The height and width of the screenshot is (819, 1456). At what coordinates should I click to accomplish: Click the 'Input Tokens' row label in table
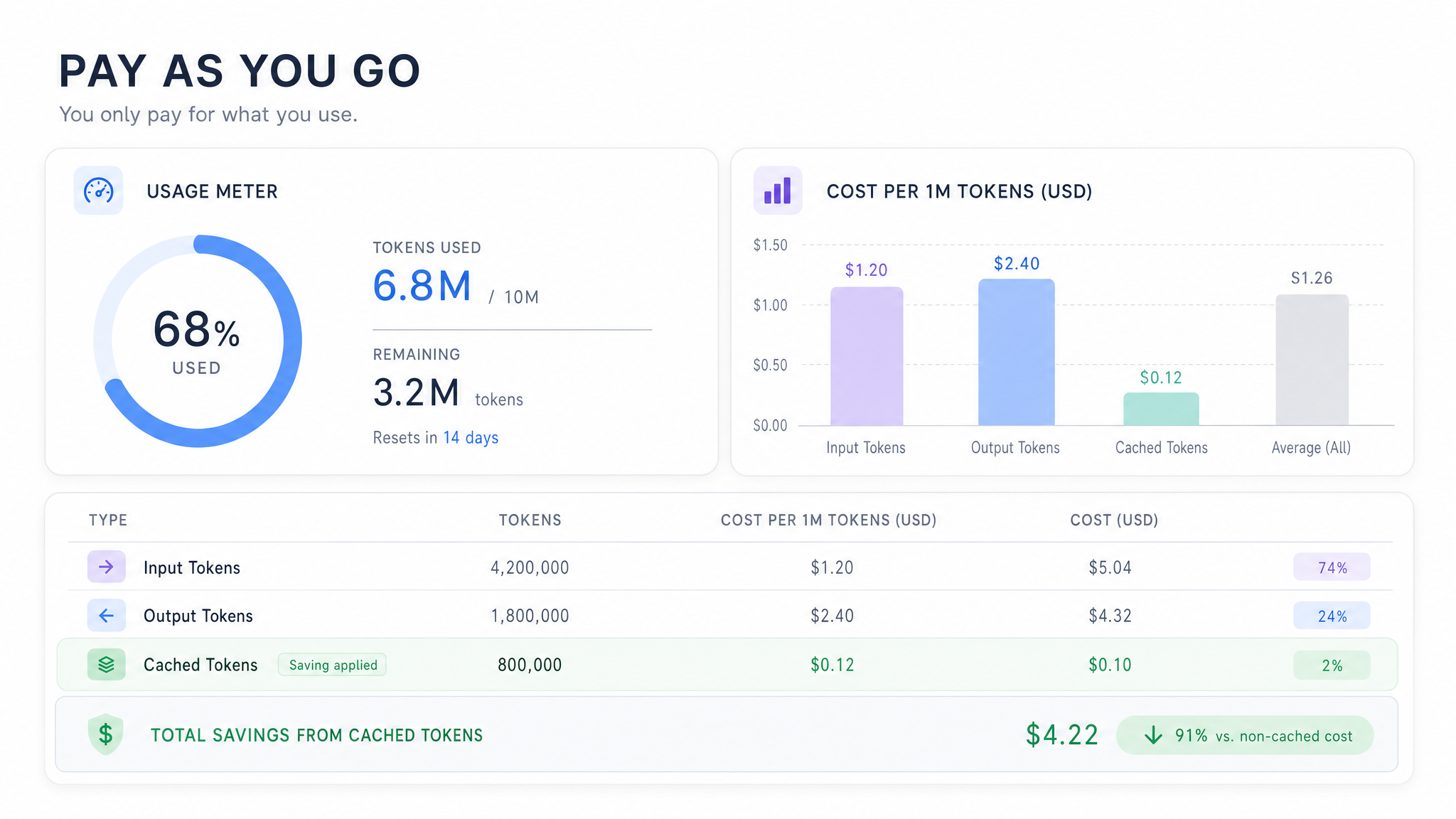pos(192,567)
